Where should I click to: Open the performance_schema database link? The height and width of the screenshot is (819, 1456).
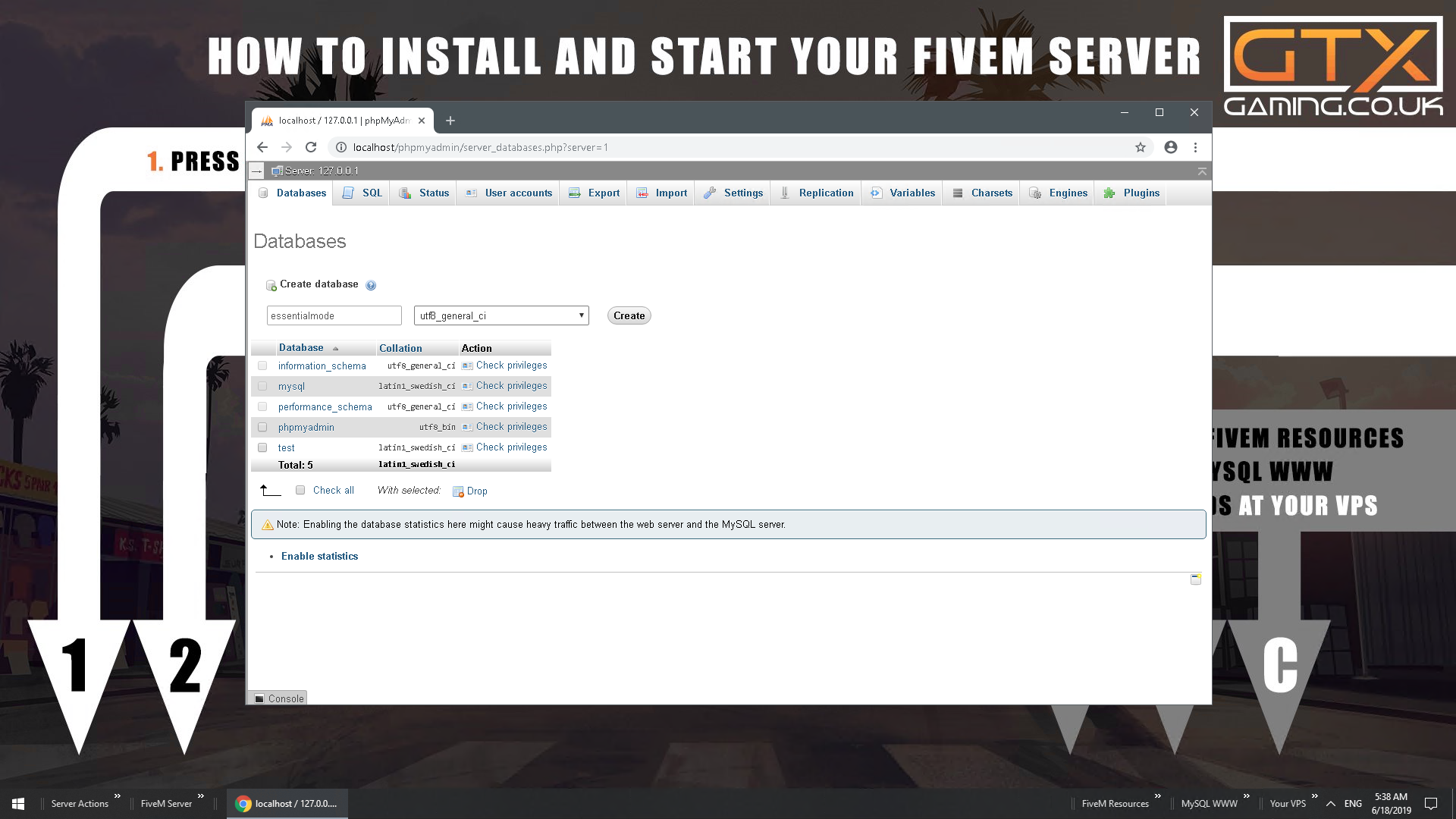(325, 406)
